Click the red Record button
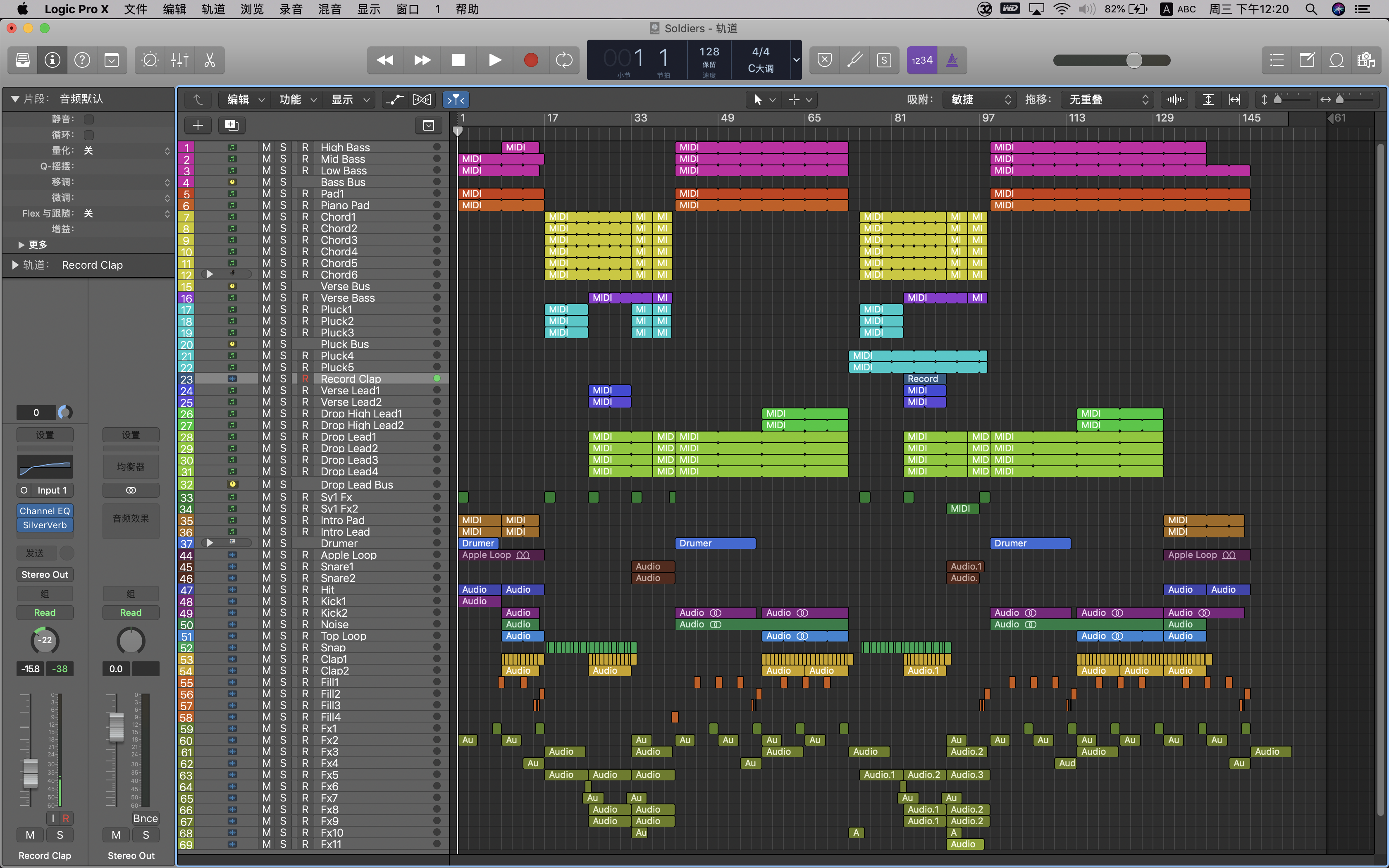The image size is (1389, 868). 531,60
